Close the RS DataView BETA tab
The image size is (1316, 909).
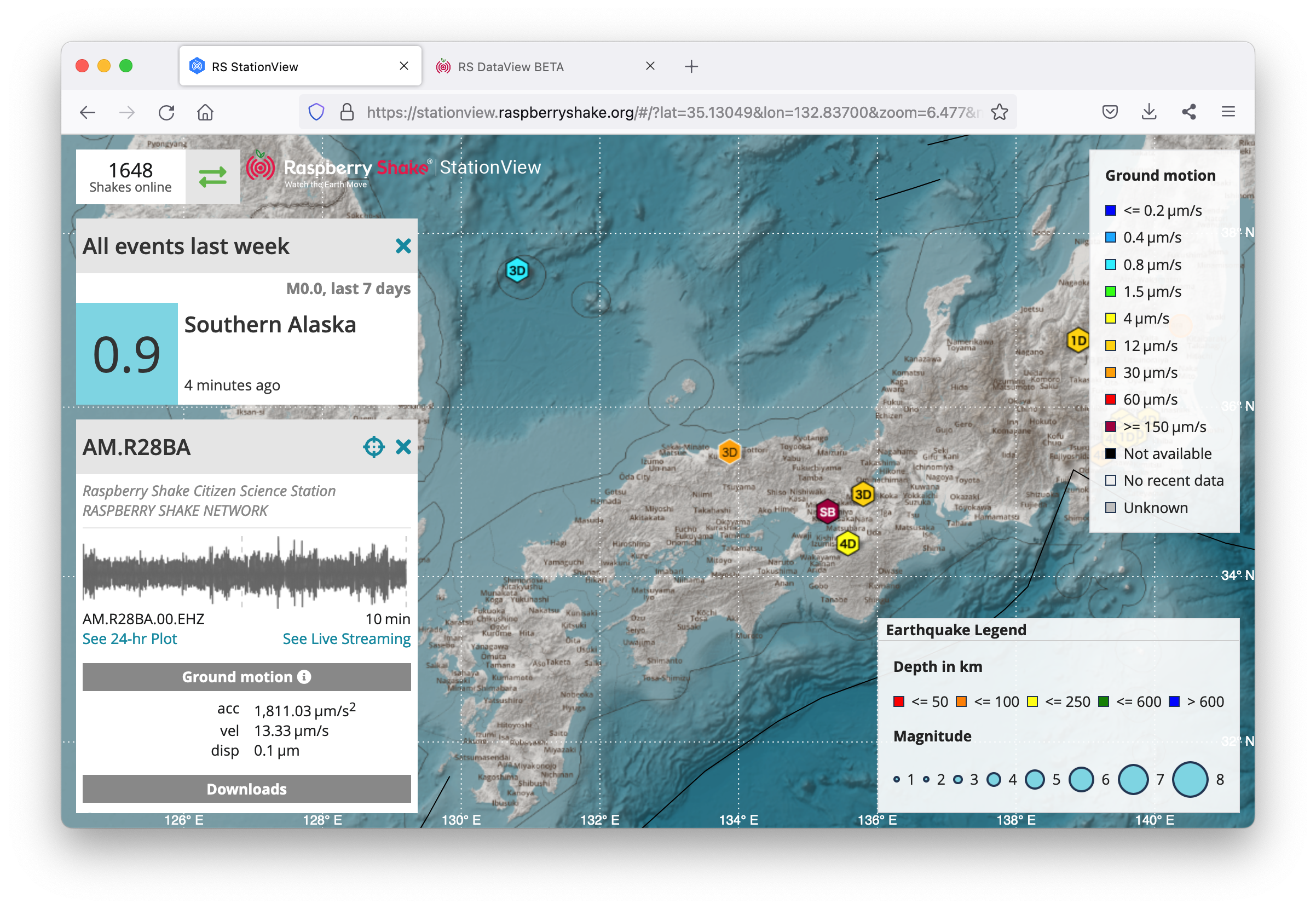click(x=650, y=66)
